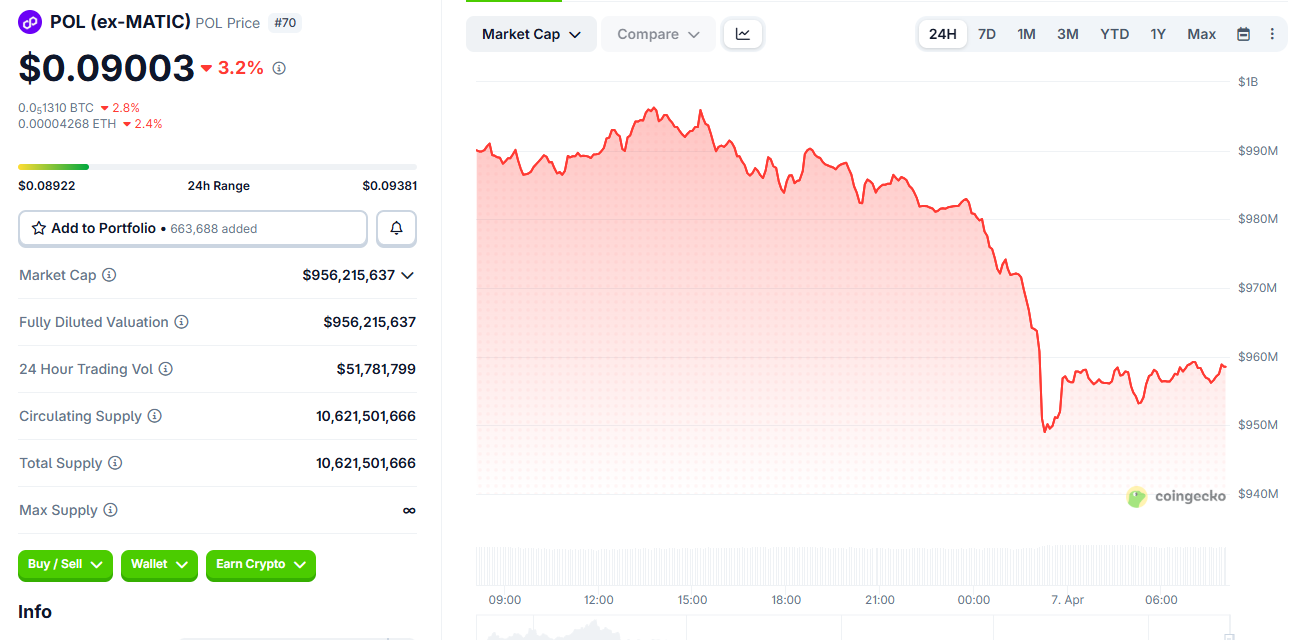Click the 24h Range progress bar
The height and width of the screenshot is (640, 1315).
tap(216, 166)
